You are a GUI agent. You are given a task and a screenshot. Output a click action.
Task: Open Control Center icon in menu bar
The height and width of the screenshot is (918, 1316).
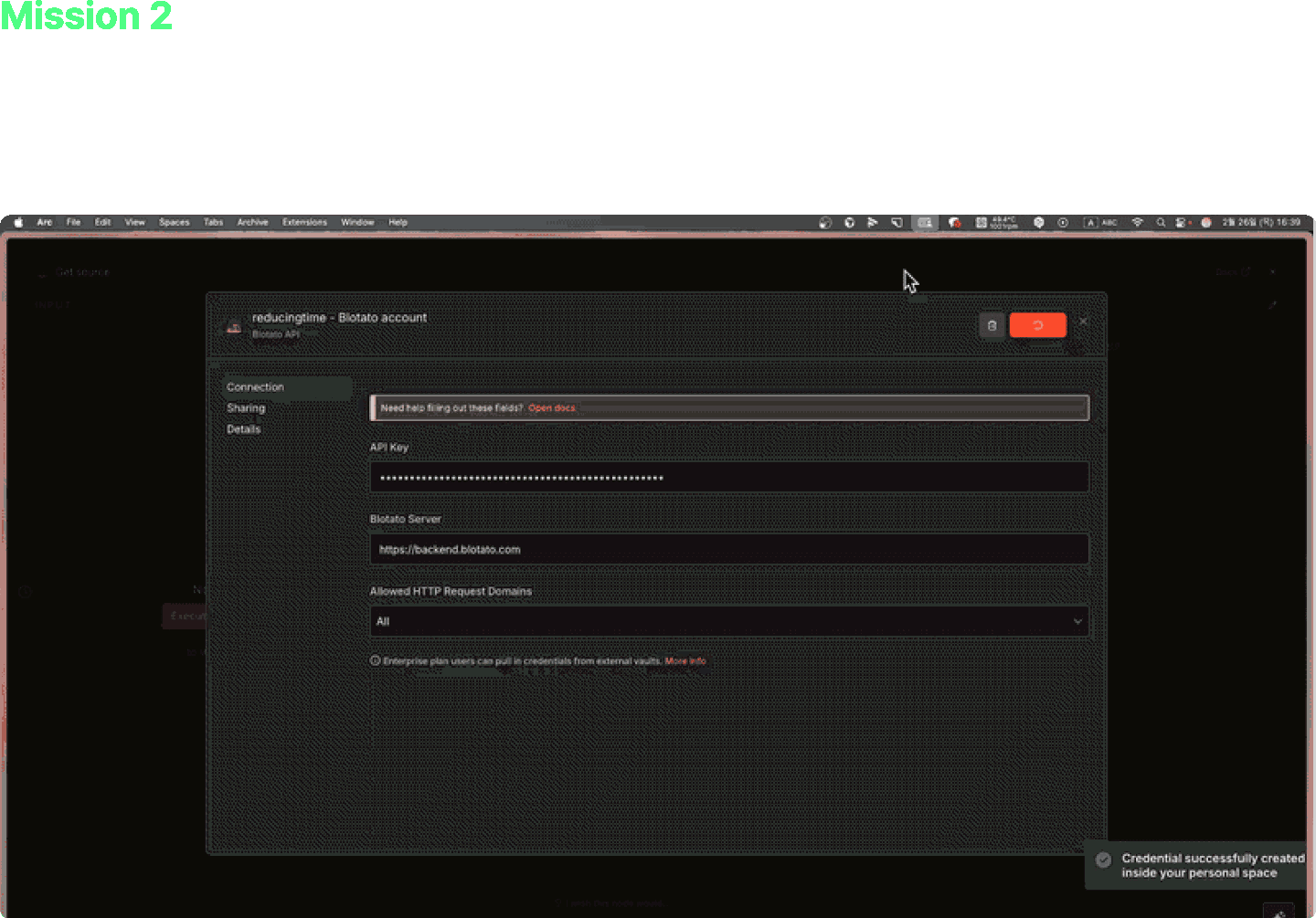point(1183,222)
